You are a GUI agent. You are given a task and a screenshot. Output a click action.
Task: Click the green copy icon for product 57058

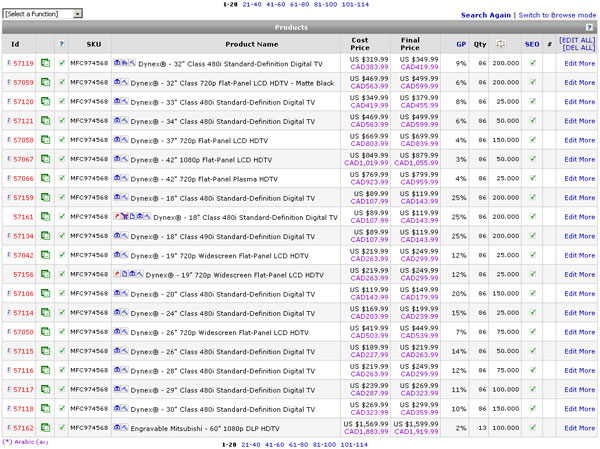[45, 140]
